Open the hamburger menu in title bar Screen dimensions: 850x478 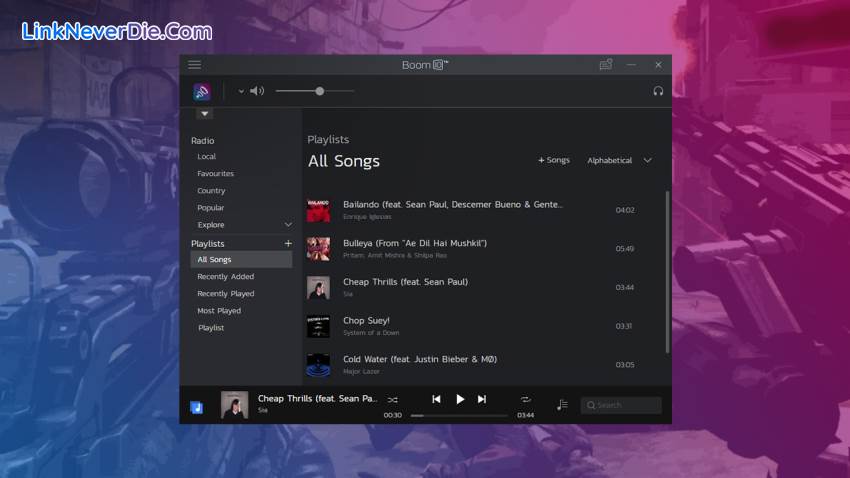(x=194, y=65)
